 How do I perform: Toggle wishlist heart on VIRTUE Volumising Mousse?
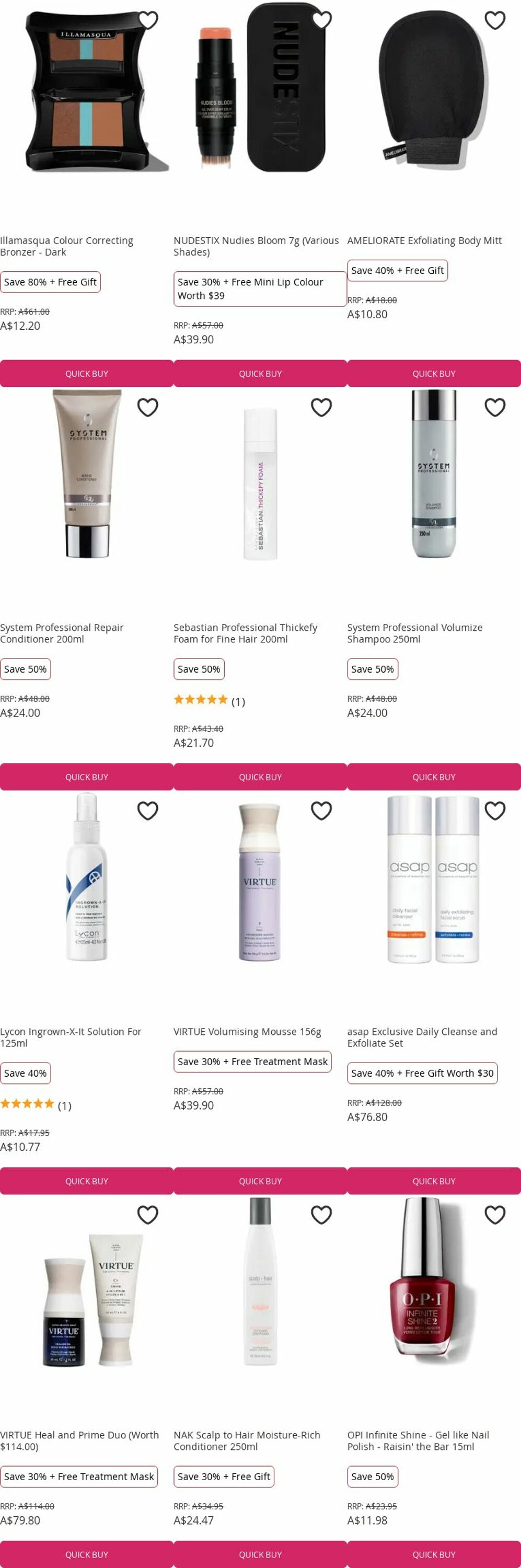point(321,811)
